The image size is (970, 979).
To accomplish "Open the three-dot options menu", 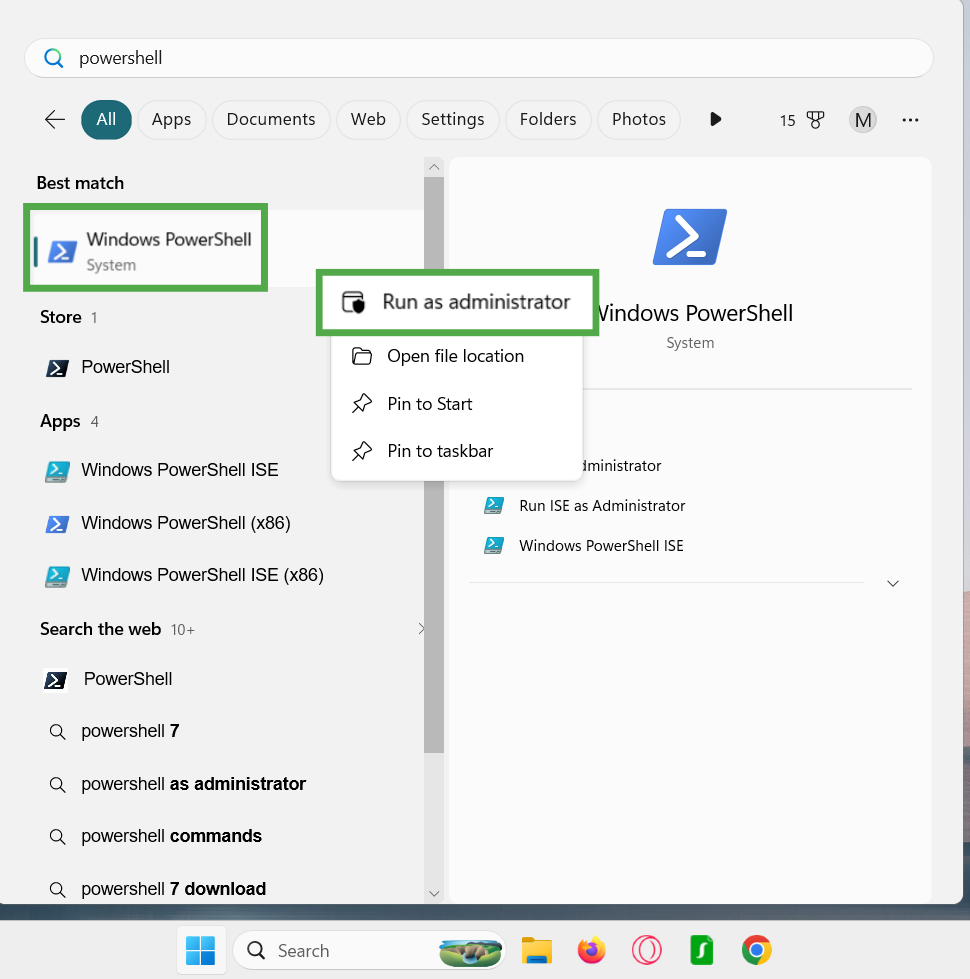I will tap(910, 119).
